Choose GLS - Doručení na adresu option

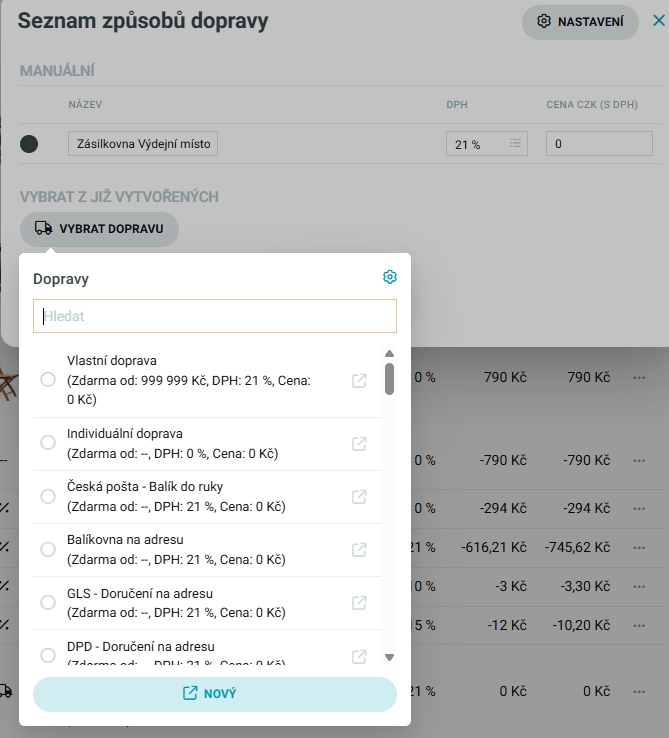coord(47,603)
